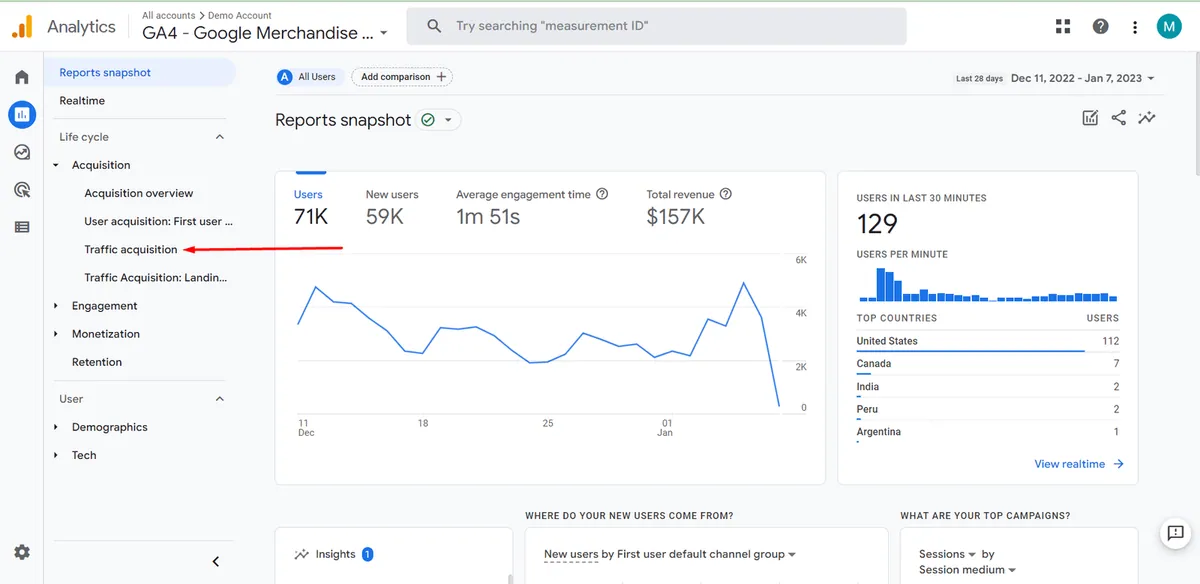Open the report status green check dropdown
This screenshot has width=1200, height=584.
click(x=439, y=120)
